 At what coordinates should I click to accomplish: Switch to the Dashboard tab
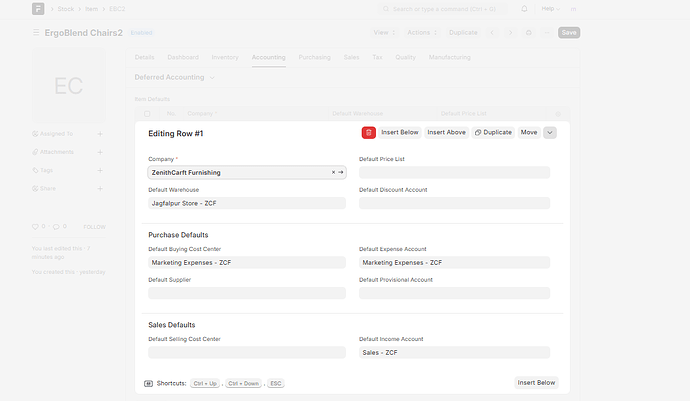click(183, 57)
